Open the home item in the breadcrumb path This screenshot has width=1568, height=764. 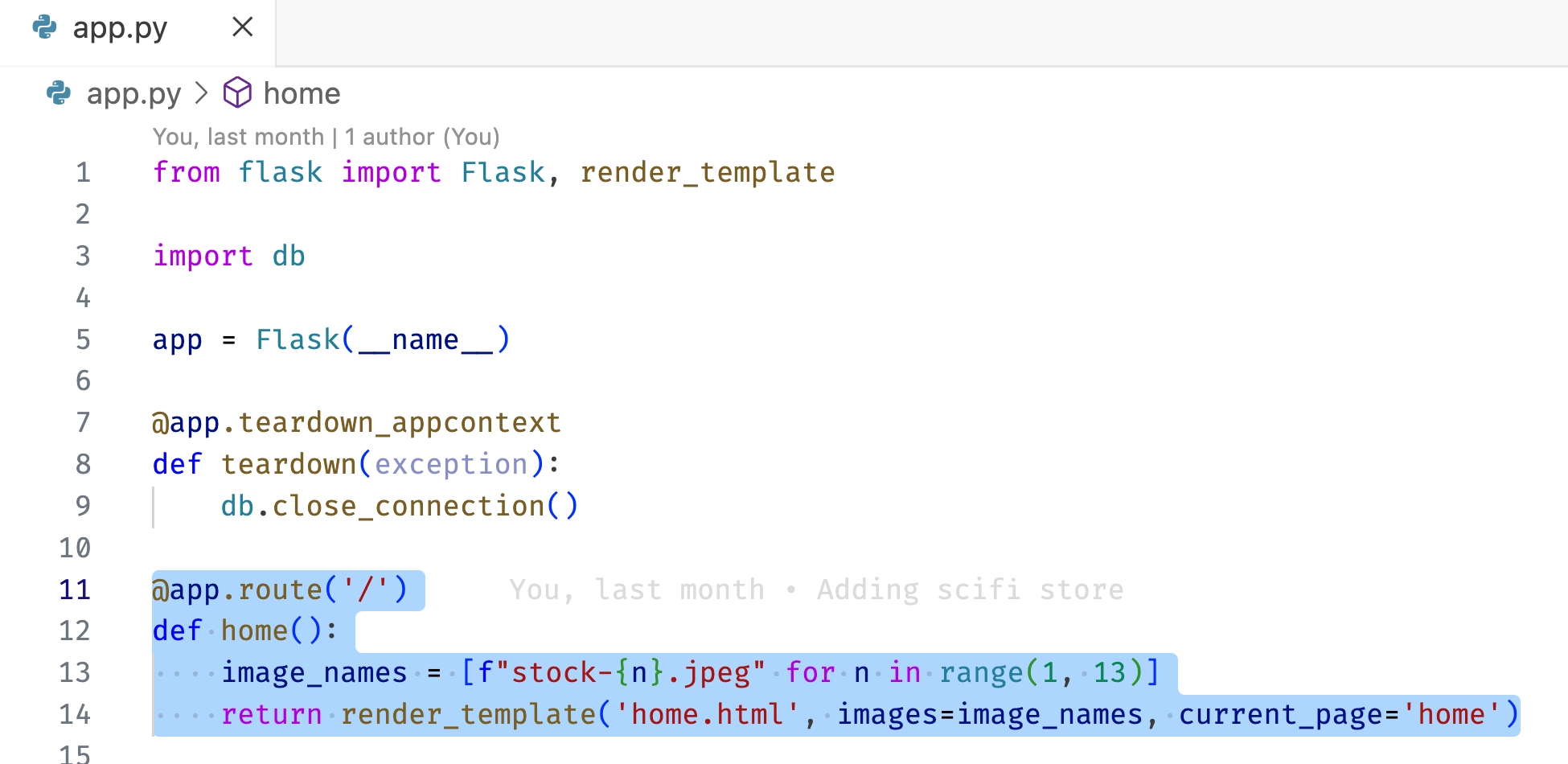[302, 93]
